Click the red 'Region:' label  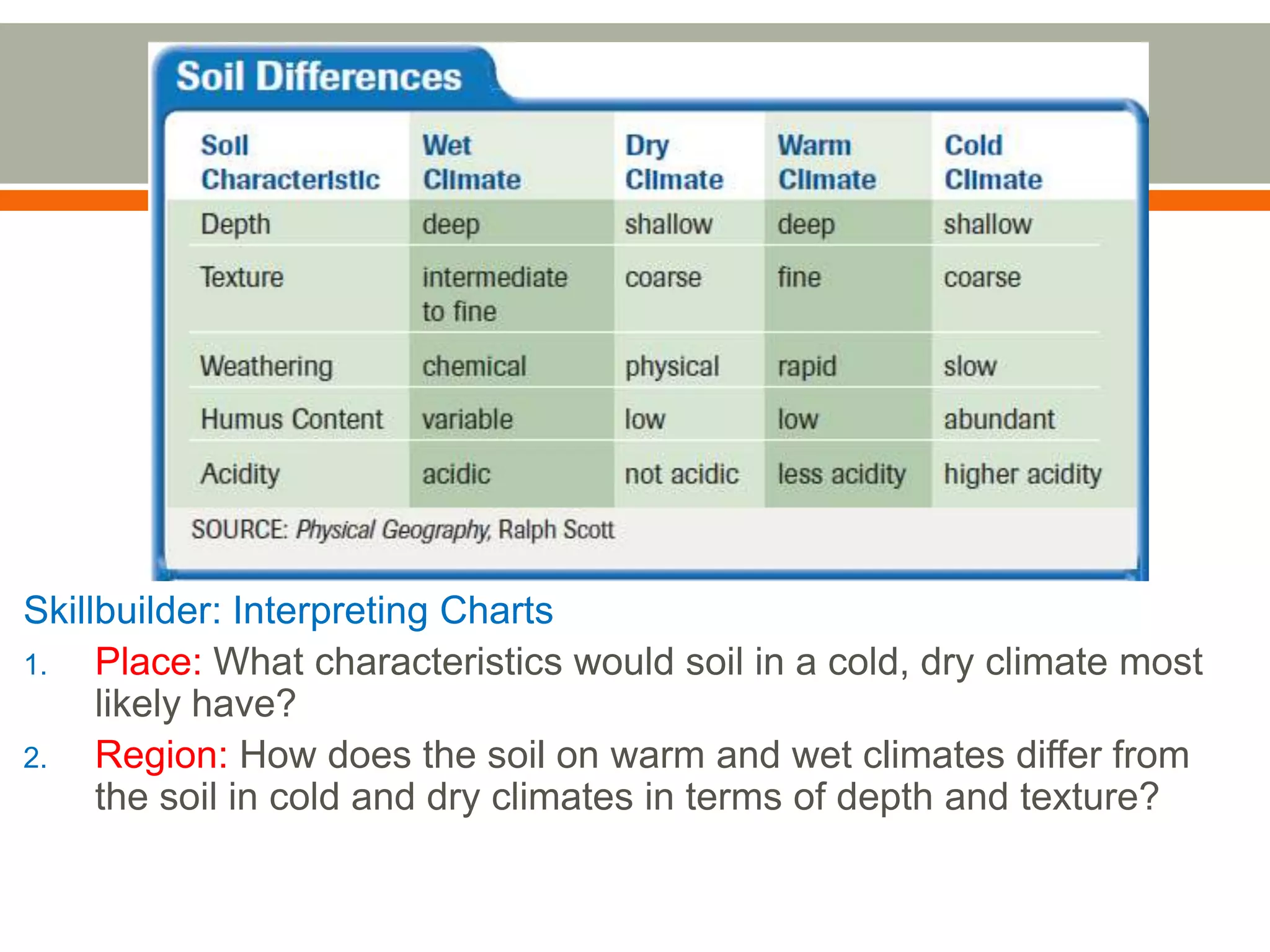click(x=162, y=755)
